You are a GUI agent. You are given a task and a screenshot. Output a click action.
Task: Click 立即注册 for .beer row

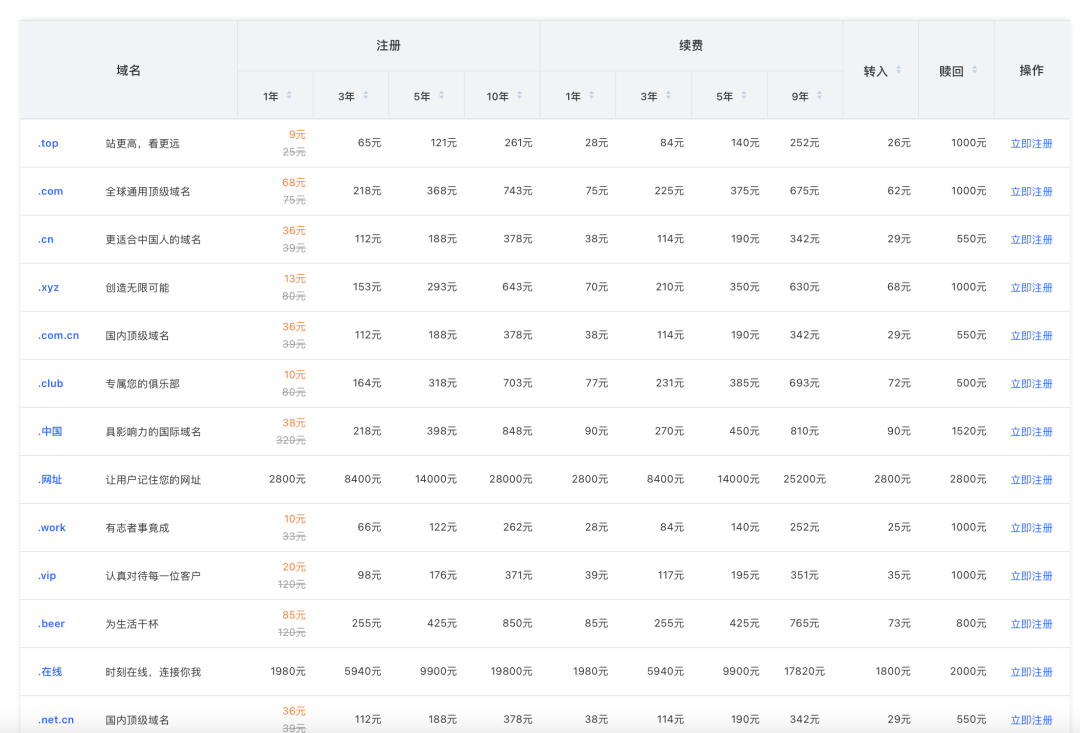coord(1031,624)
